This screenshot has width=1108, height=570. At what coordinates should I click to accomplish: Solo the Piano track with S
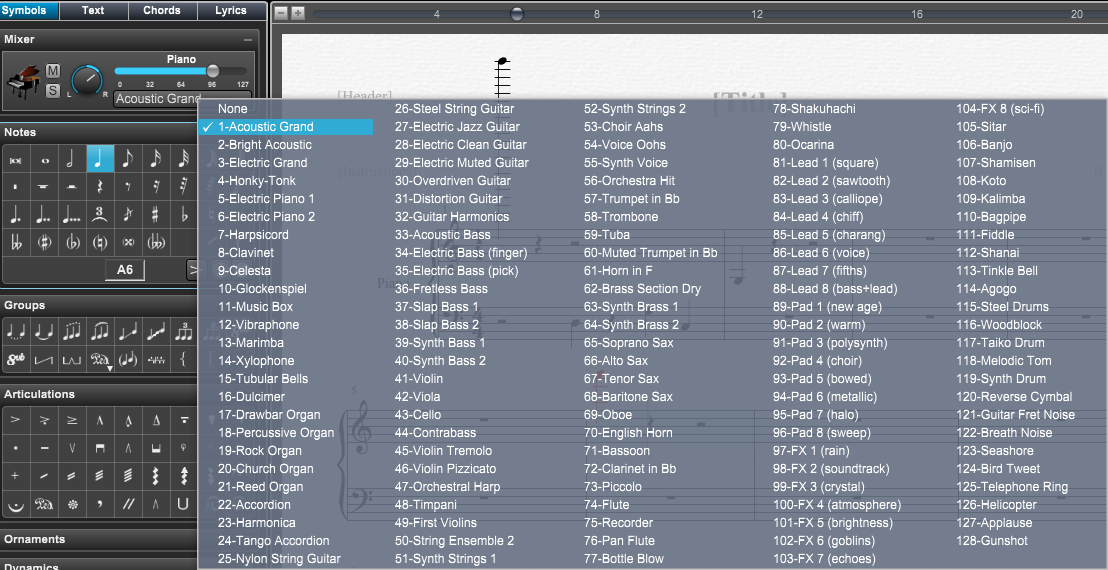point(53,91)
